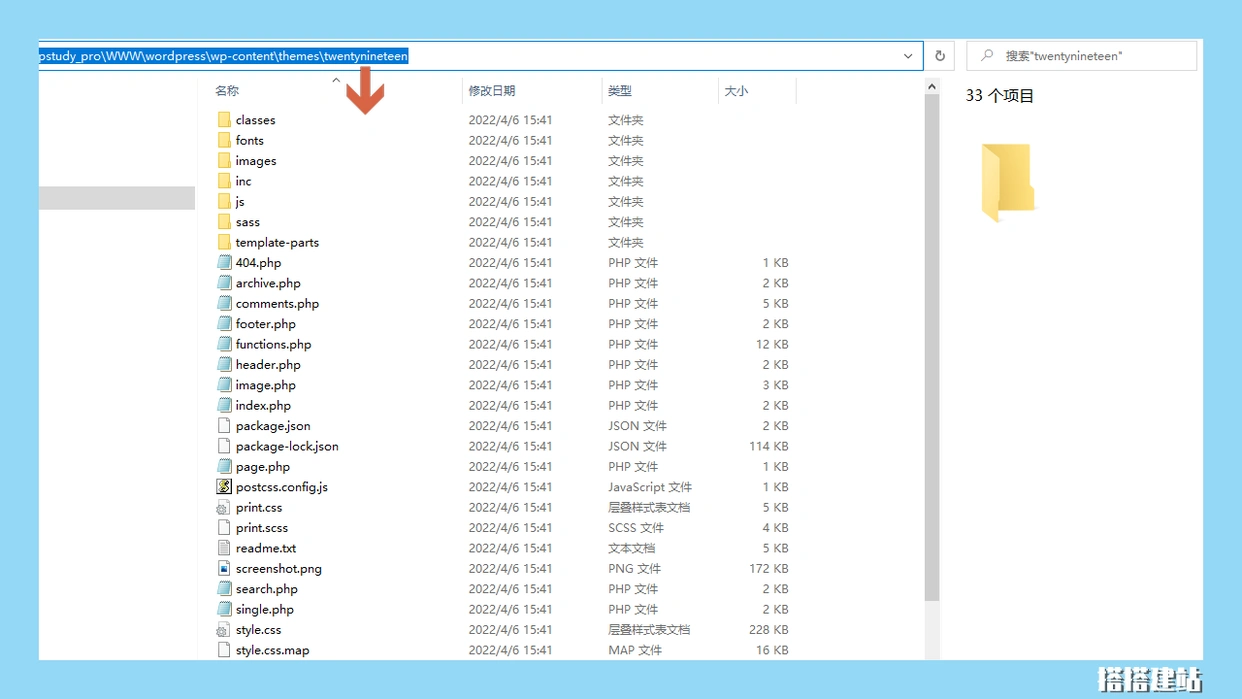The width and height of the screenshot is (1242, 699).
Task: Sort by 大小 column header
Action: pyautogui.click(x=736, y=91)
